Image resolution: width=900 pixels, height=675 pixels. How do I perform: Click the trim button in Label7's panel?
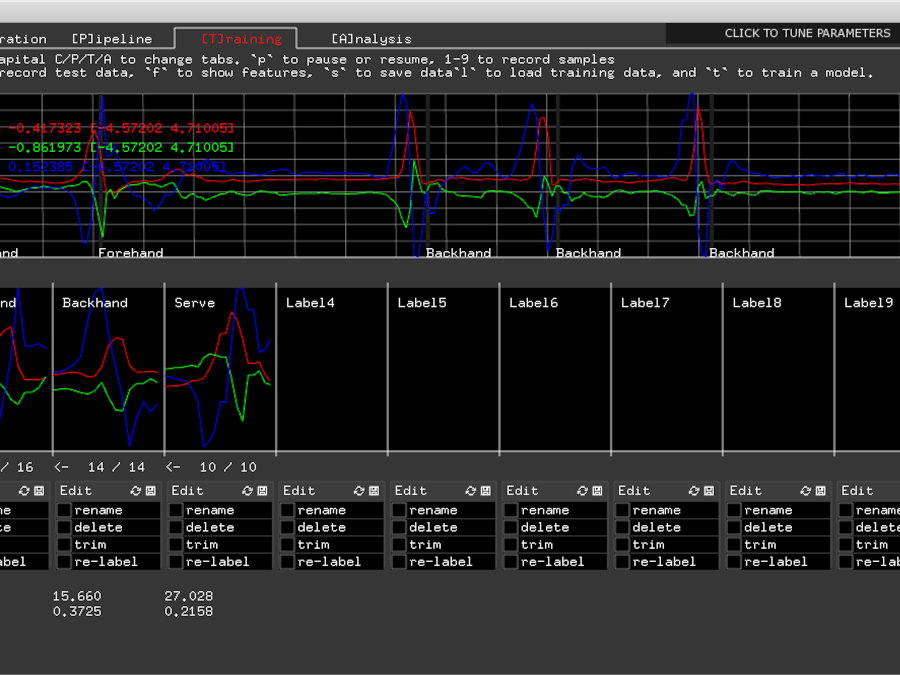(650, 544)
